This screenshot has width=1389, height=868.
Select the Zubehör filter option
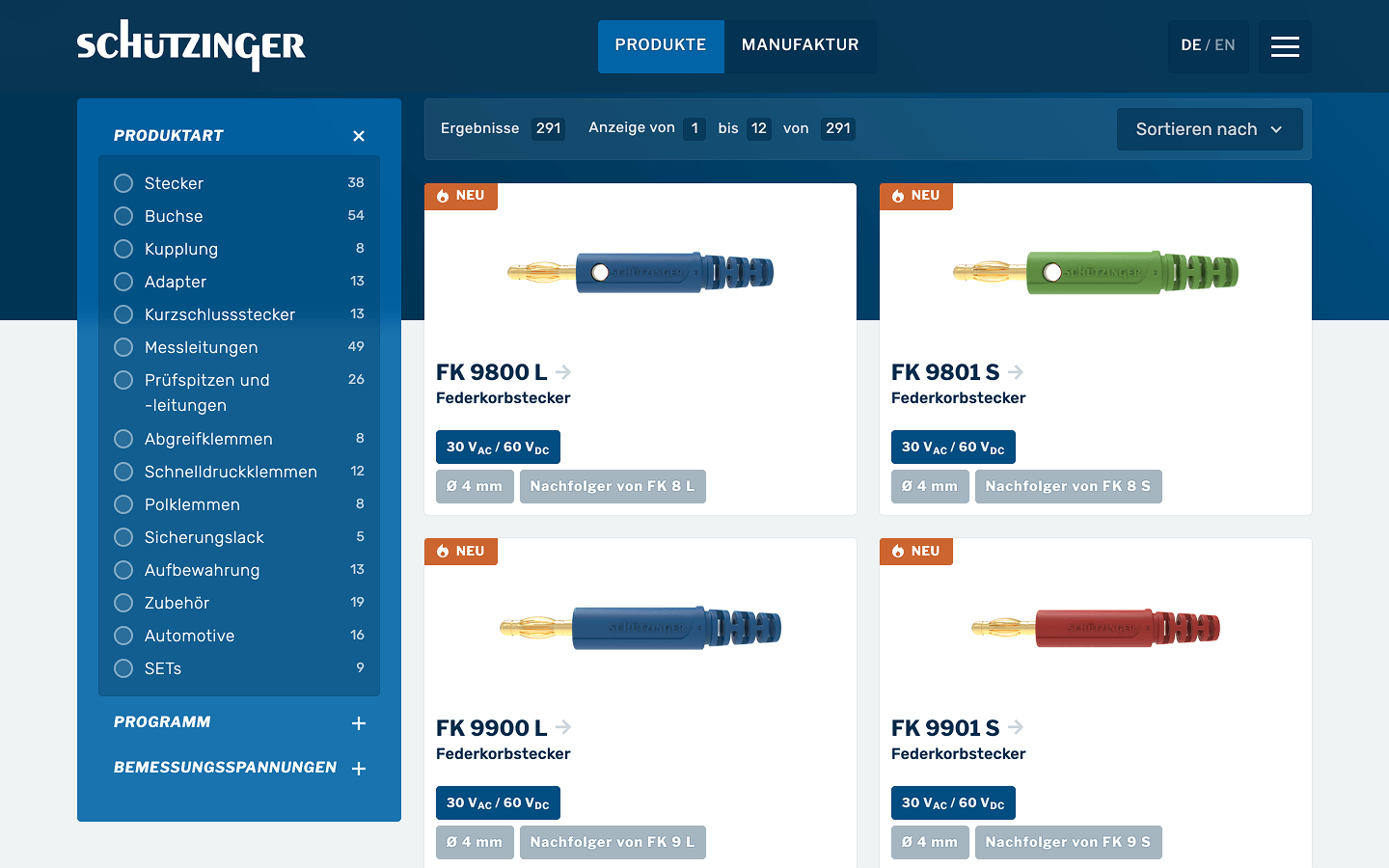[123, 603]
